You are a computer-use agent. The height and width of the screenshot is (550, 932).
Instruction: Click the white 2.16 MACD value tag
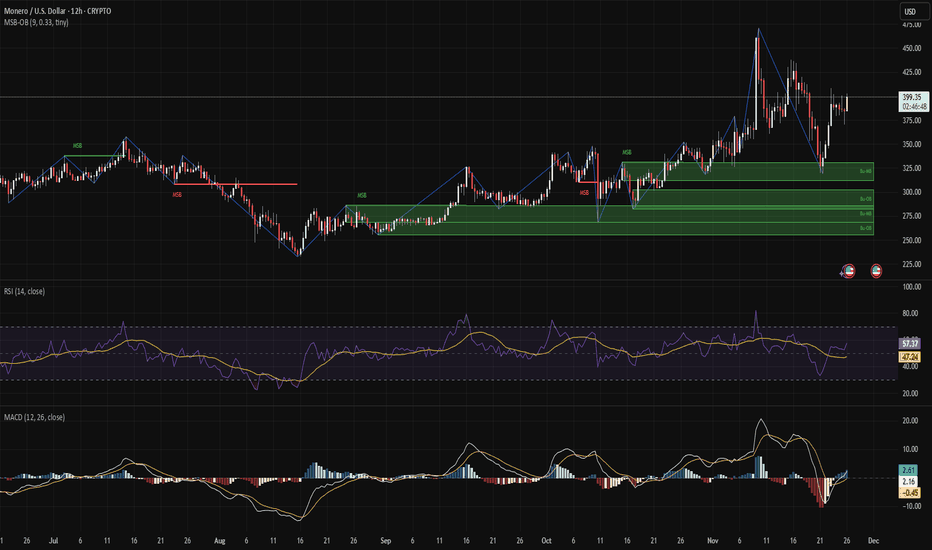pos(910,481)
